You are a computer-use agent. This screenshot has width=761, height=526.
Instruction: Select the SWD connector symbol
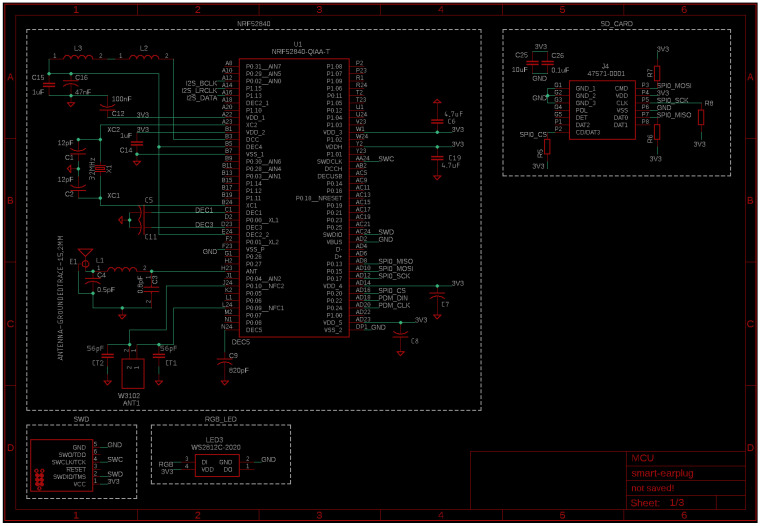coord(60,464)
